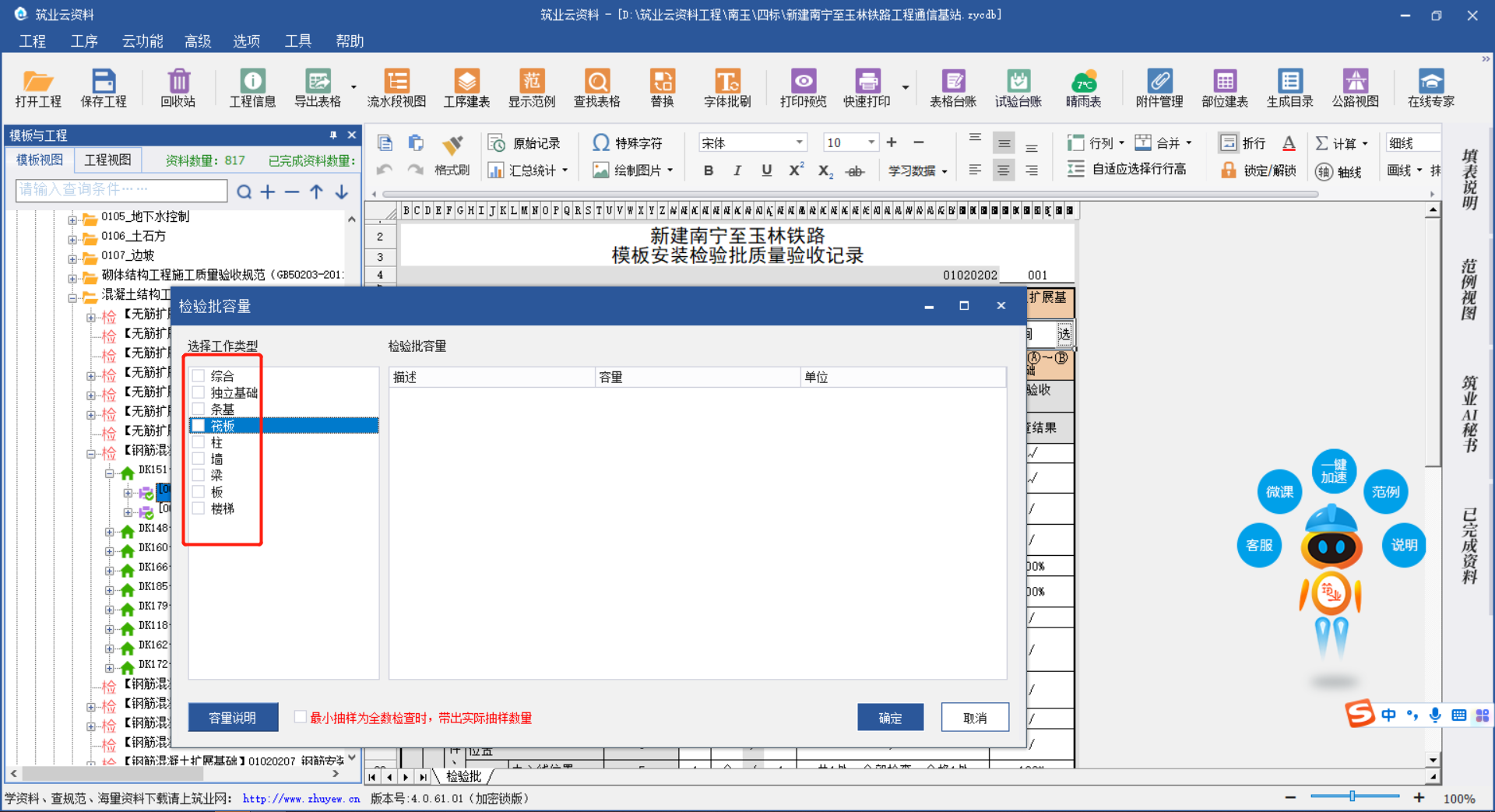Viewport: 1495px width, 812px height.
Task: Check the 条基 checkbox
Action: (199, 409)
